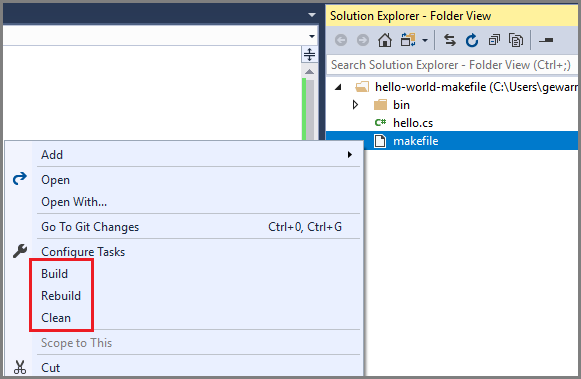Click the editor vertical scrollbar track

(x=310, y=109)
